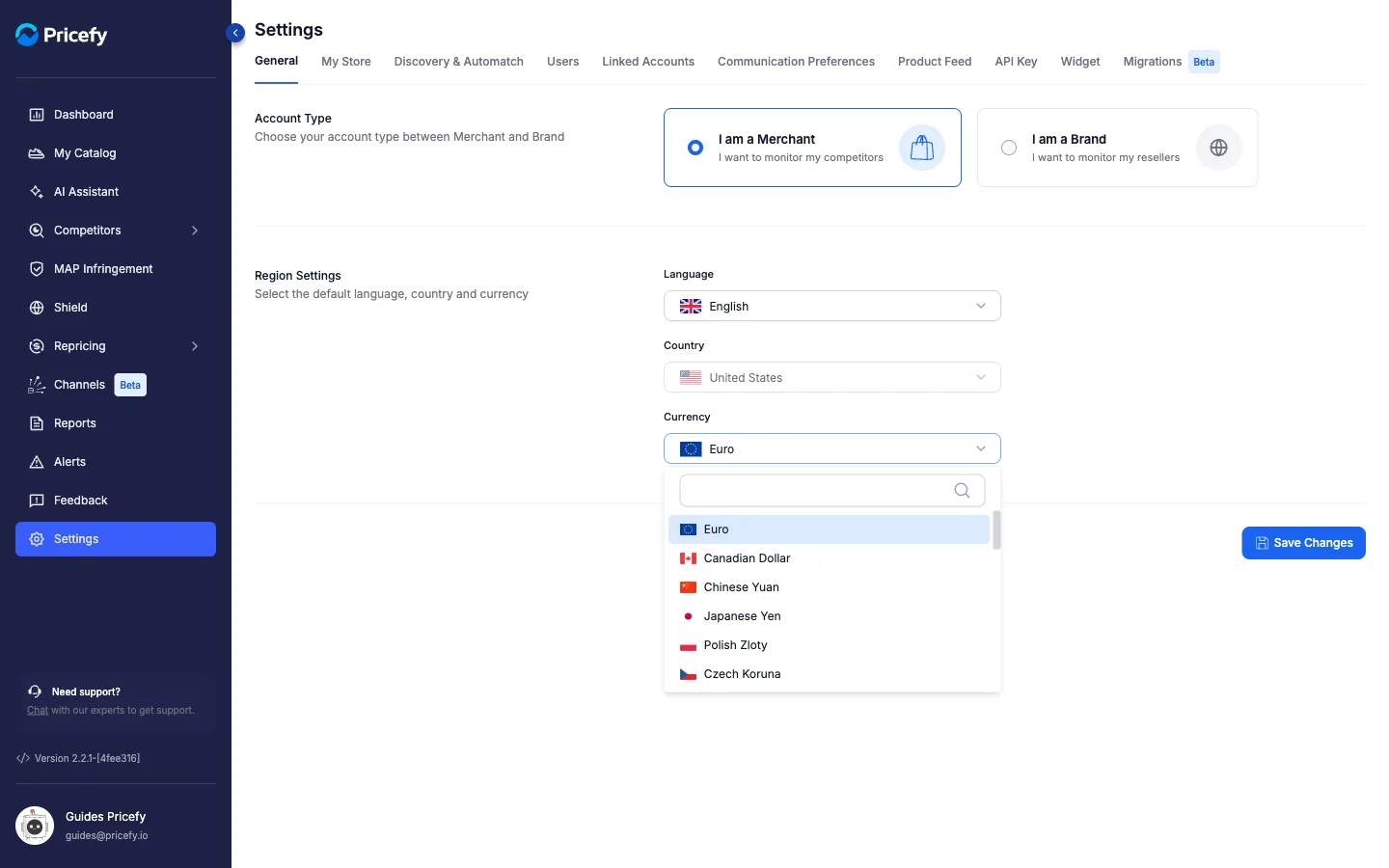The height and width of the screenshot is (868, 1389).
Task: Click the Repricing sidebar icon
Action: click(37, 346)
